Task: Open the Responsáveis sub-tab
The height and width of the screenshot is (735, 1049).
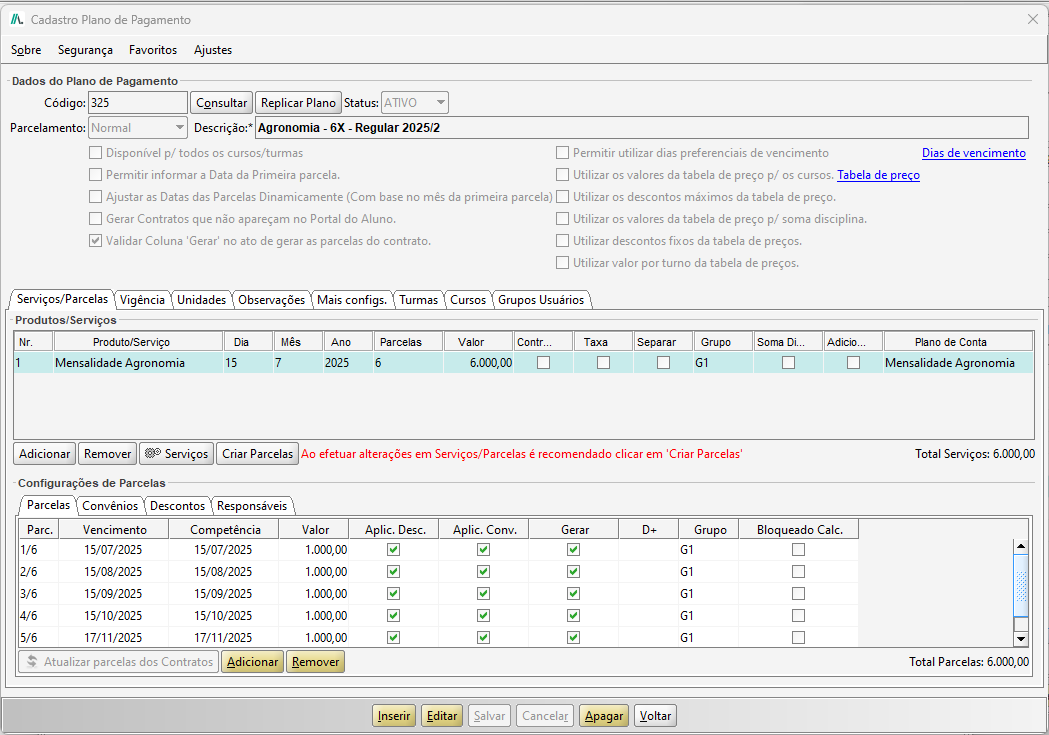Action: point(252,506)
